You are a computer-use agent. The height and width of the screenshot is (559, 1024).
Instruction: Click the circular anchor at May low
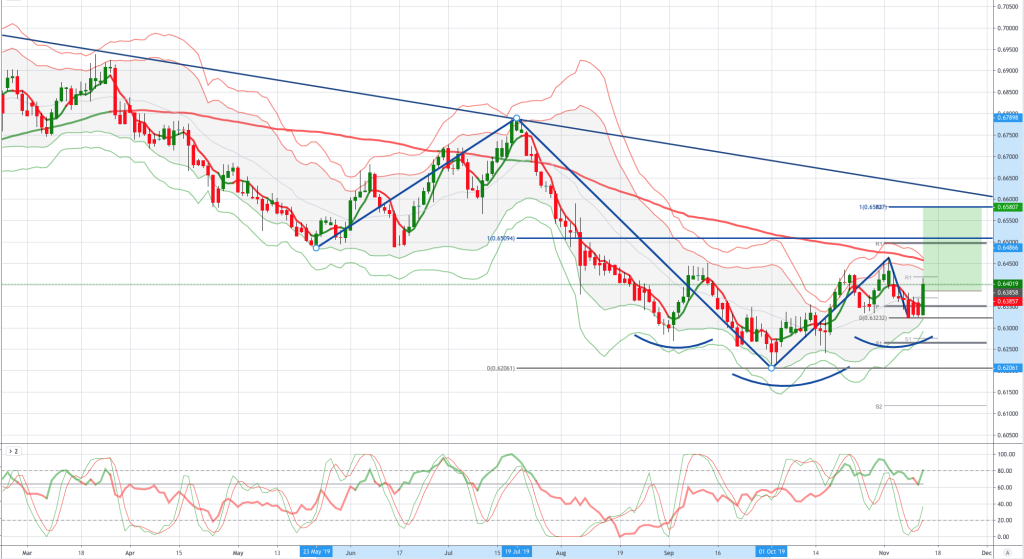[316, 247]
